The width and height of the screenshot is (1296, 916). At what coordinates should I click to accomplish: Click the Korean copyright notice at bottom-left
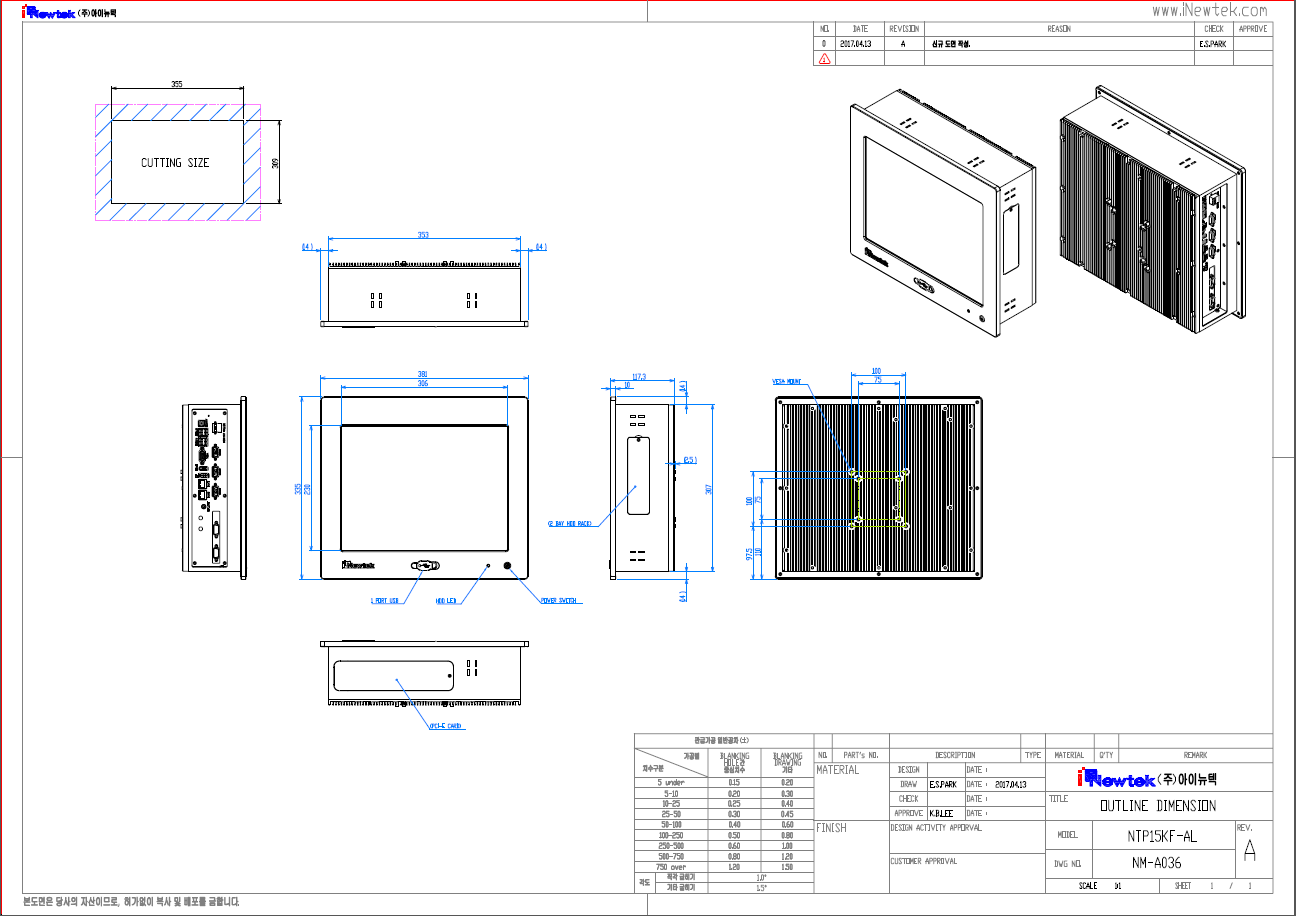[x=131, y=902]
